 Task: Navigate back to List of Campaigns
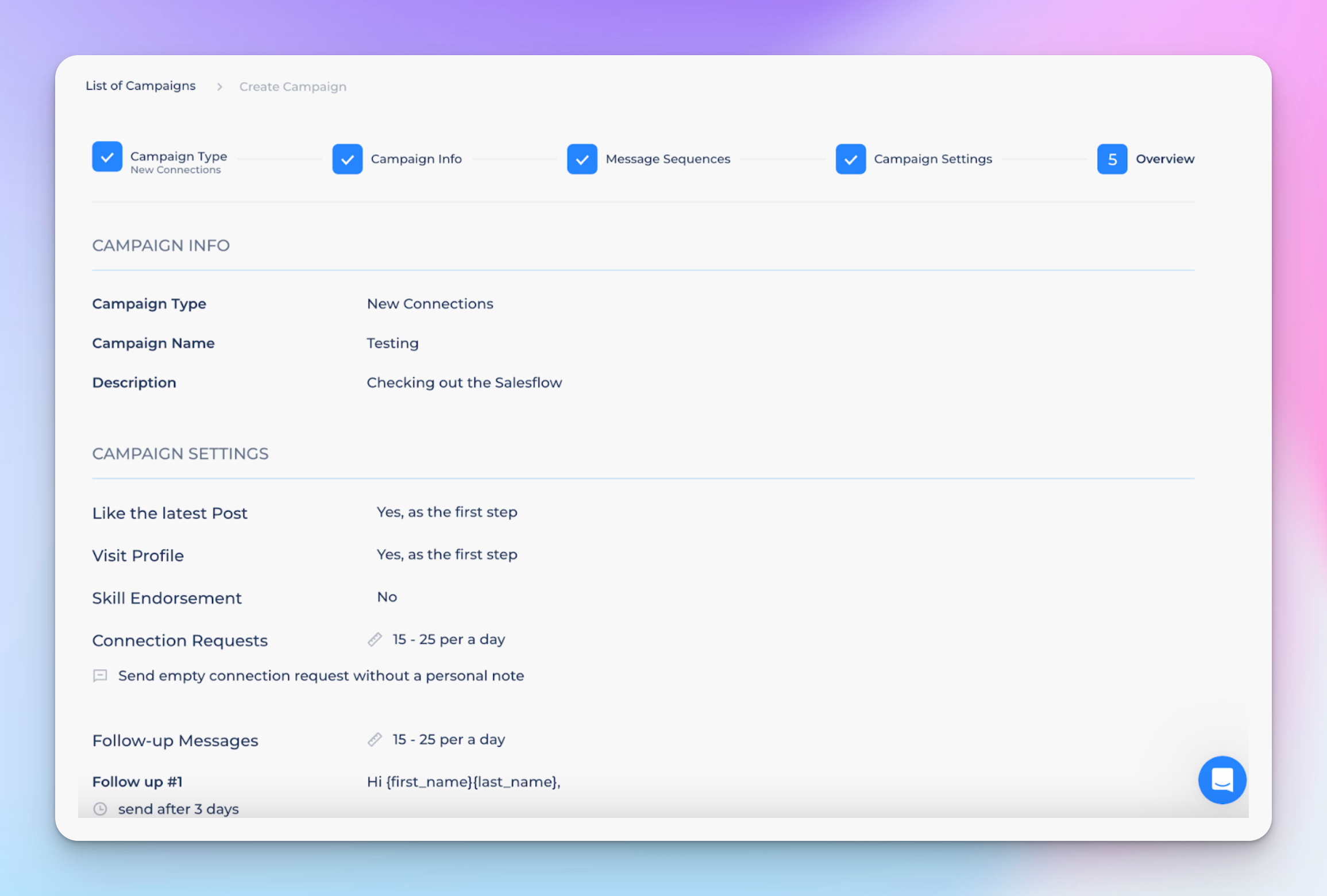[x=141, y=86]
